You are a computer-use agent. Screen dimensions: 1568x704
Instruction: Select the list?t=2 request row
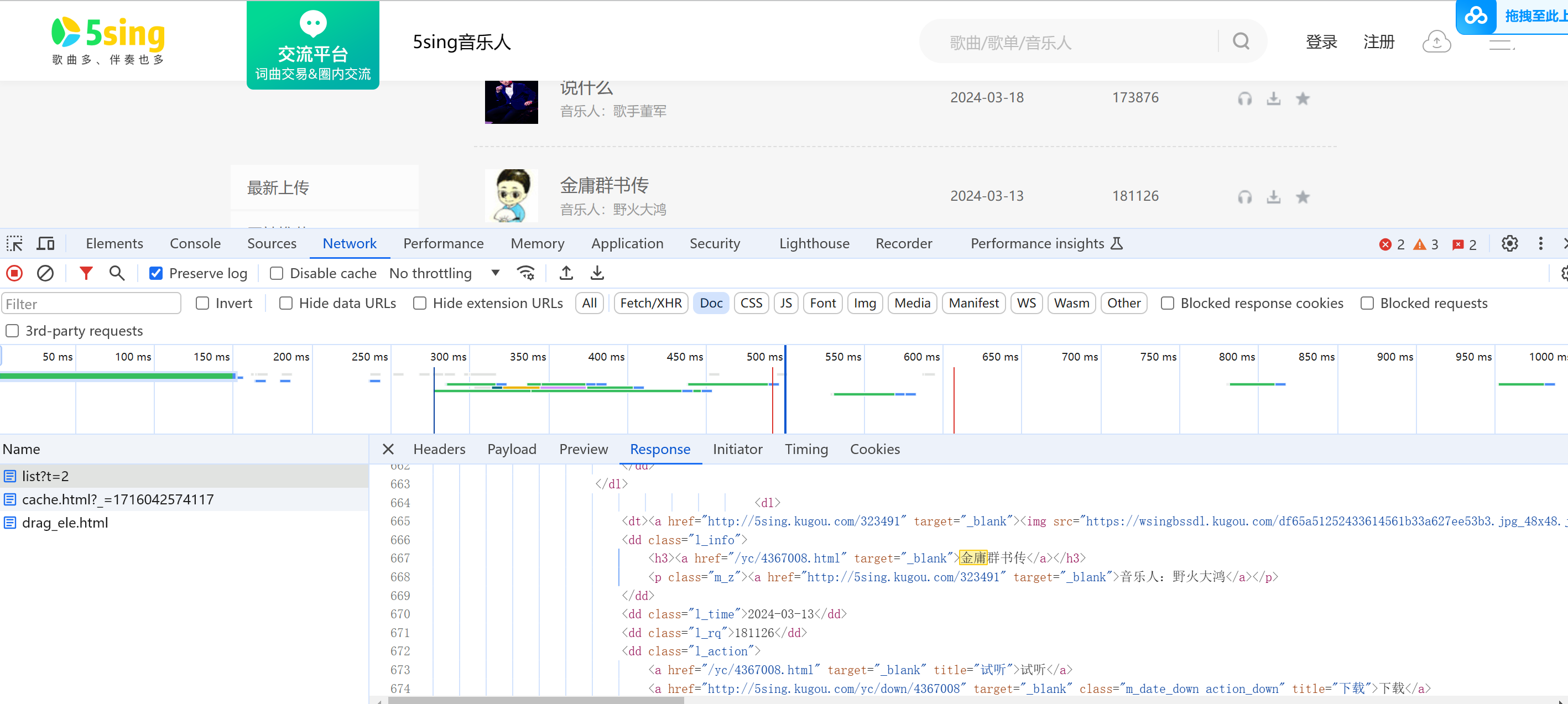pyautogui.click(x=184, y=476)
